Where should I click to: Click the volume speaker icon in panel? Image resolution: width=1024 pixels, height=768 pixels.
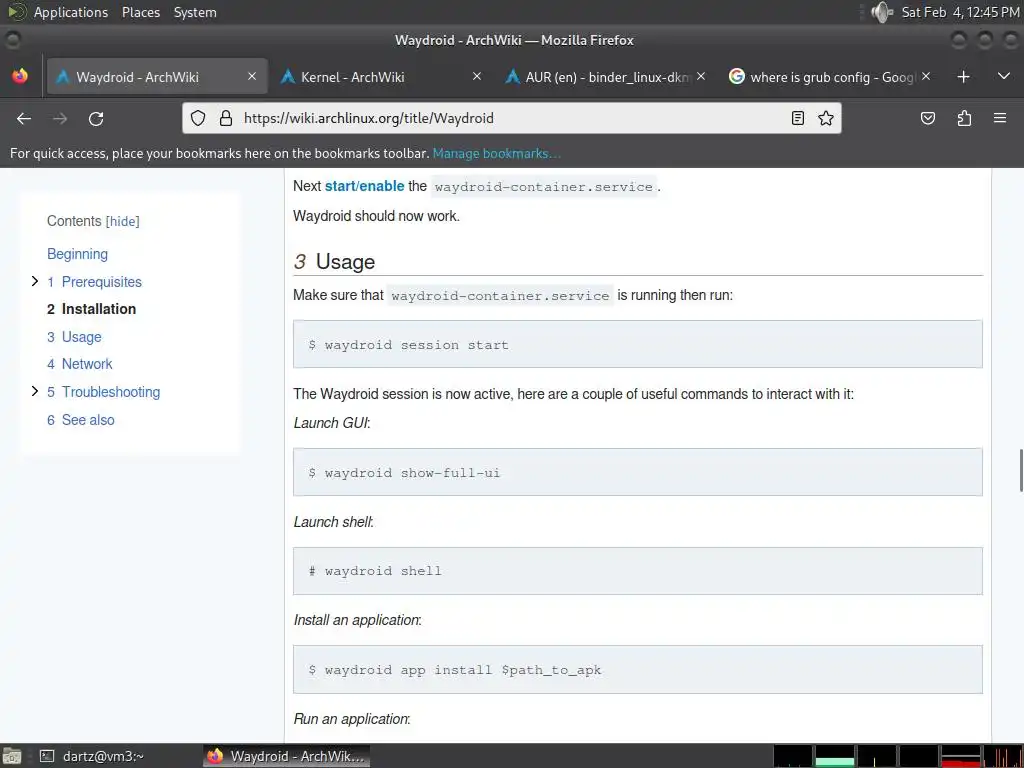(x=882, y=12)
